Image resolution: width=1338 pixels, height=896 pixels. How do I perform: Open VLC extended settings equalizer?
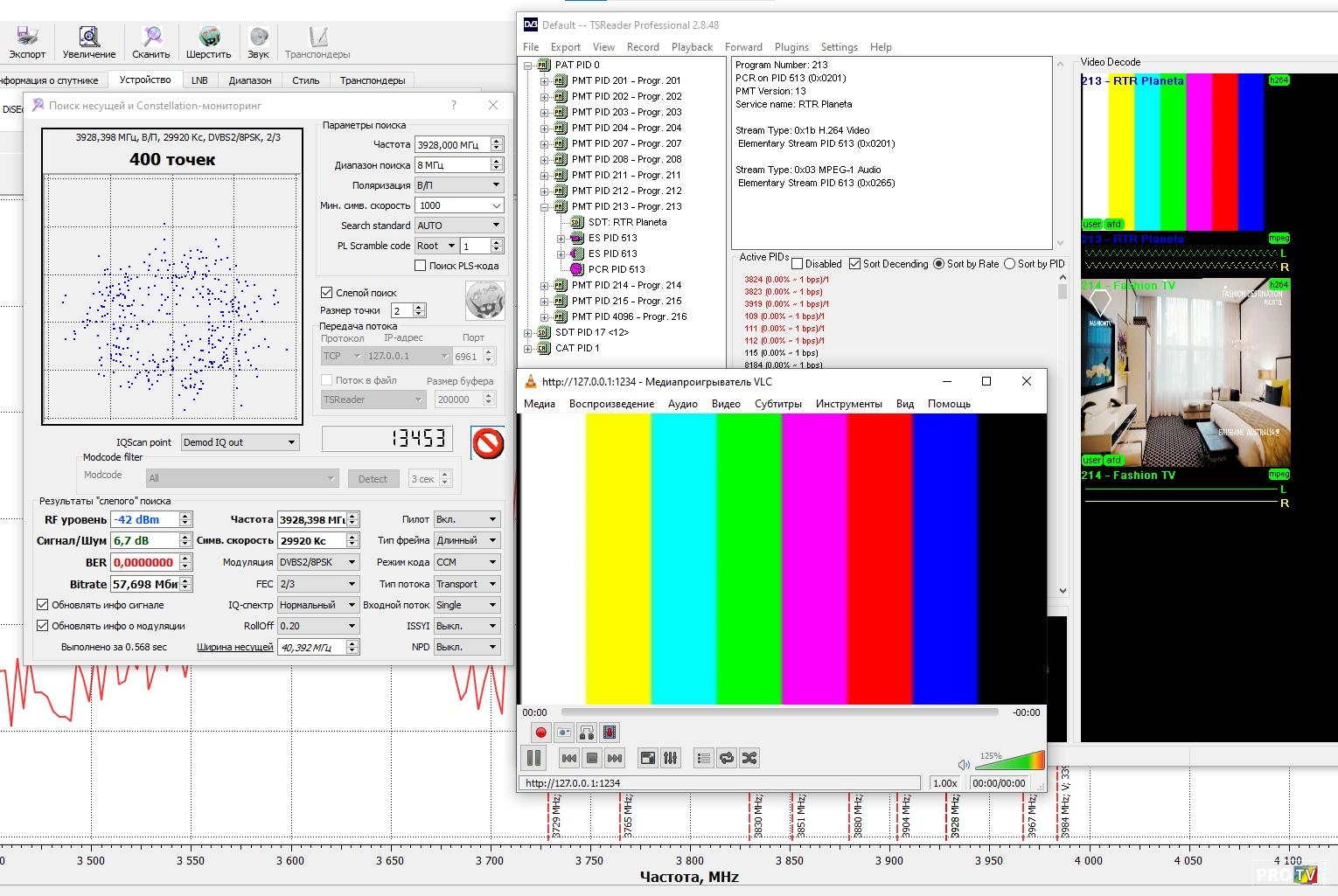(x=671, y=758)
